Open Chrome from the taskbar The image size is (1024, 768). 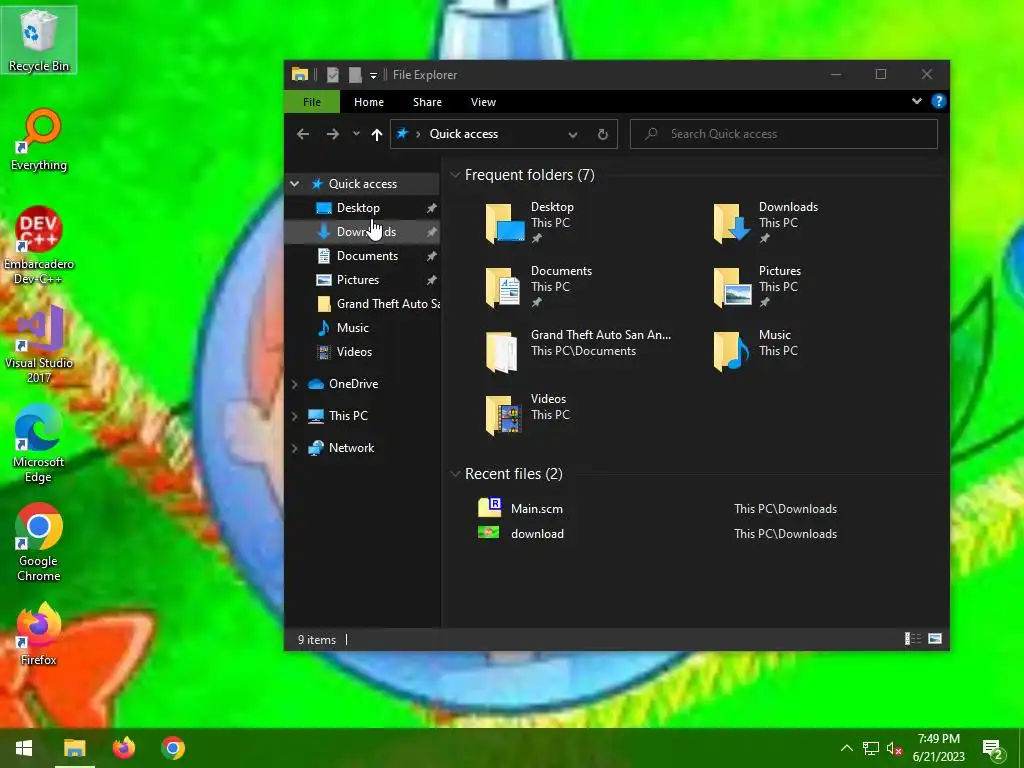(173, 748)
